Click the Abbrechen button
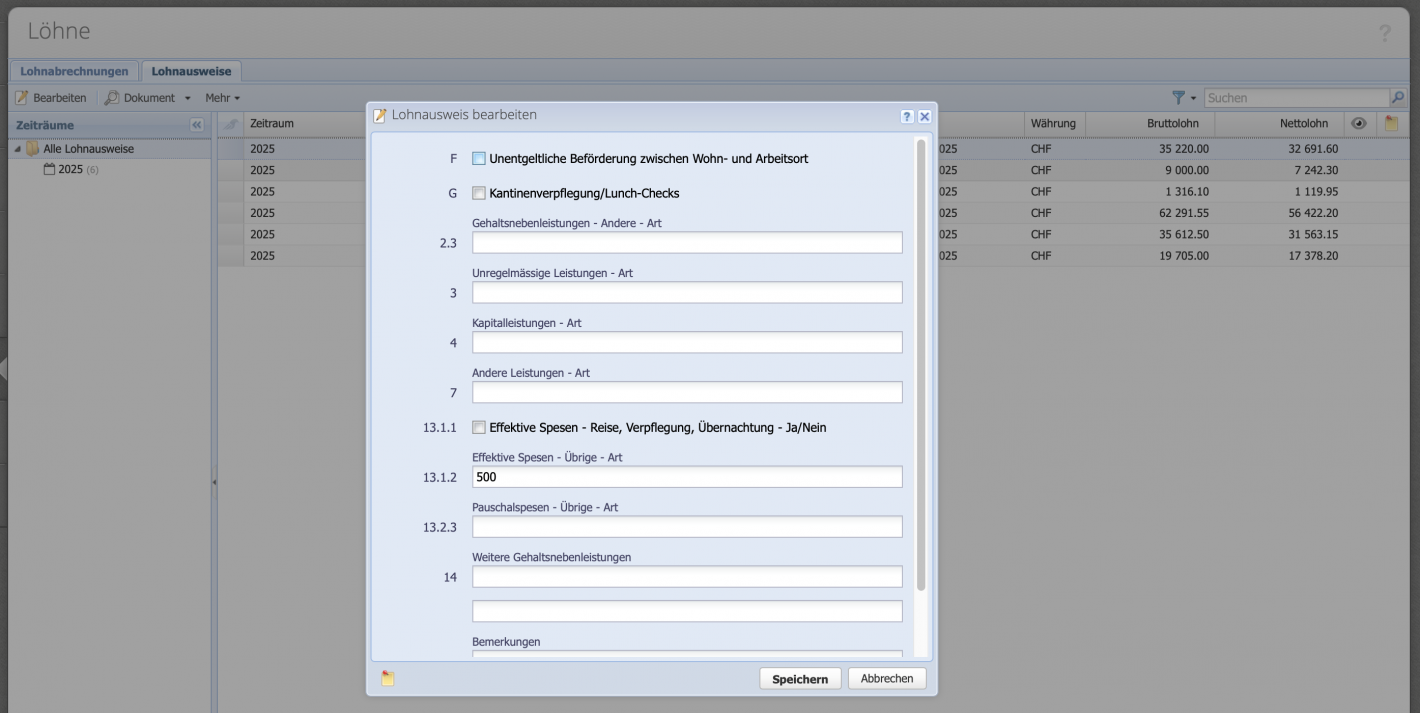Image resolution: width=1420 pixels, height=713 pixels. (886, 678)
